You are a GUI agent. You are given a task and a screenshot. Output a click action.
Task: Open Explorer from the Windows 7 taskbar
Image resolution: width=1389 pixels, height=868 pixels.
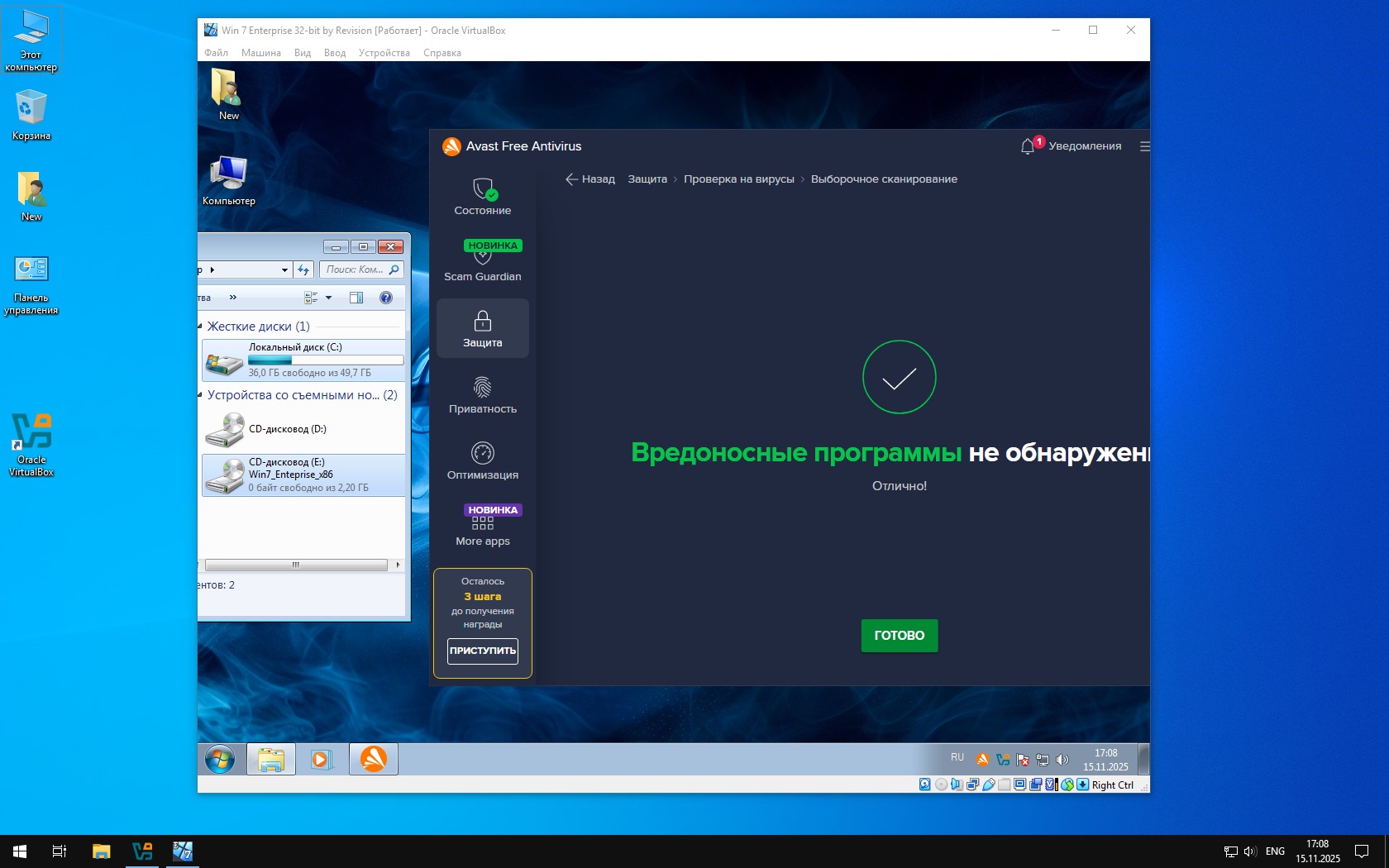(x=271, y=759)
